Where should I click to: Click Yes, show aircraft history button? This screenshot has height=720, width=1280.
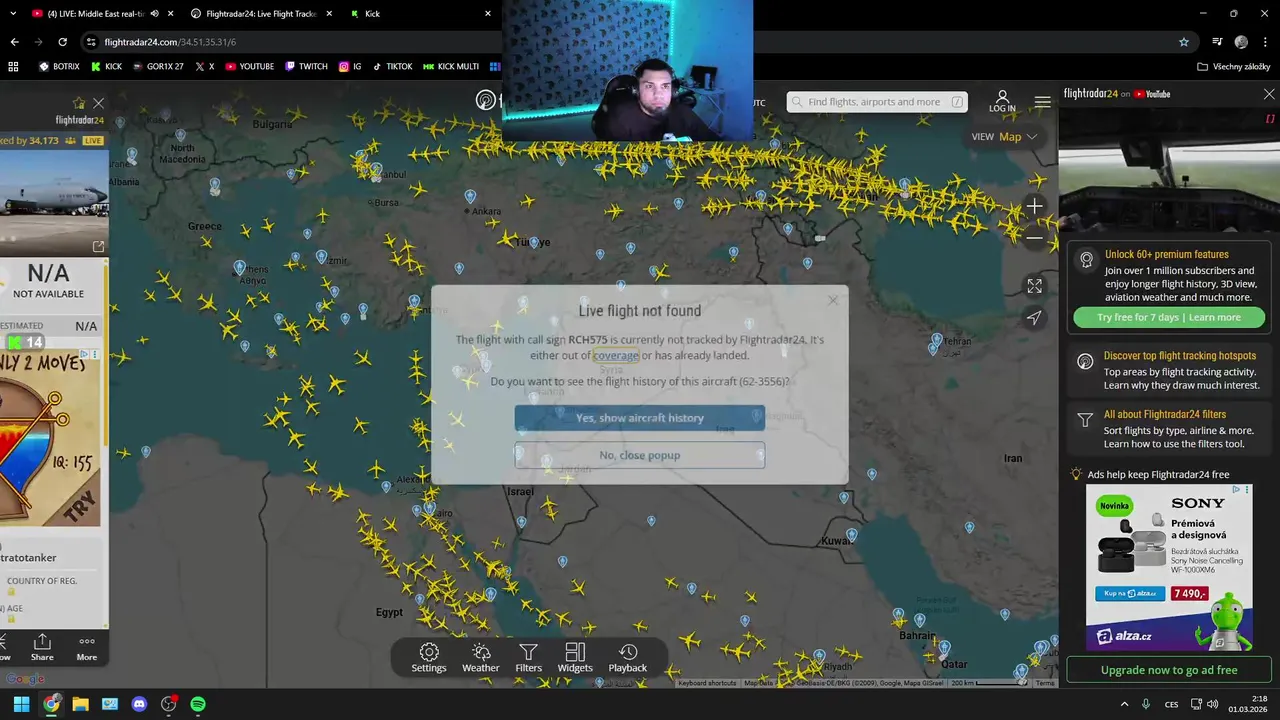pyautogui.click(x=639, y=418)
